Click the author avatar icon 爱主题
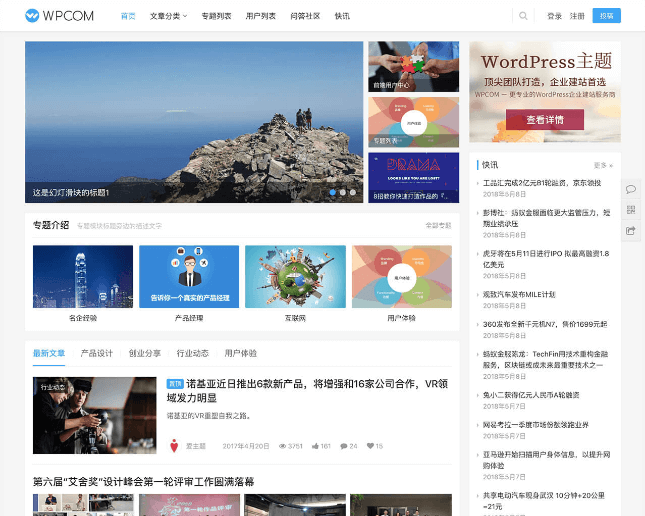Image resolution: width=645 pixels, height=516 pixels. tap(174, 446)
